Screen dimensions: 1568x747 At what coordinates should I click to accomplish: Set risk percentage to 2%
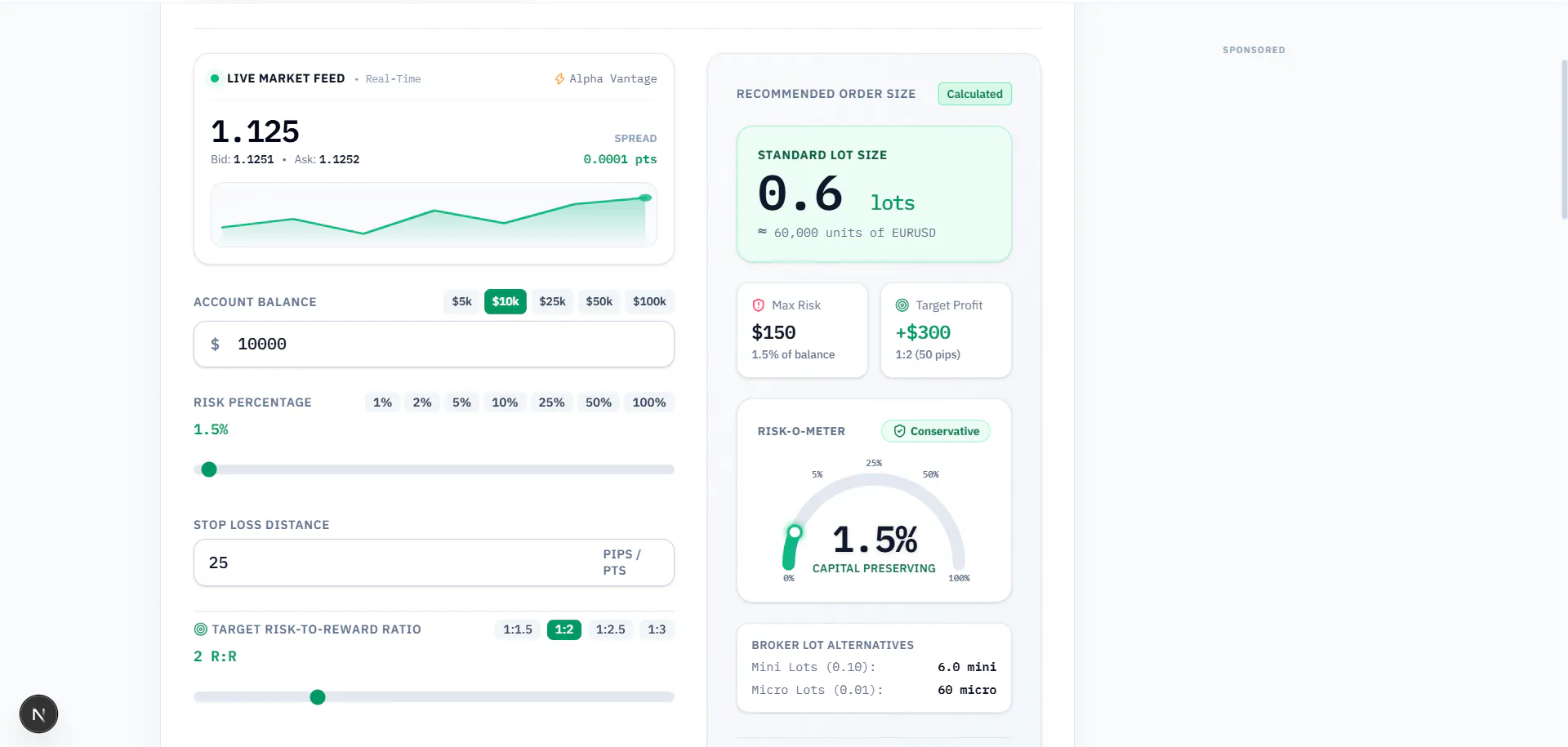pos(422,402)
